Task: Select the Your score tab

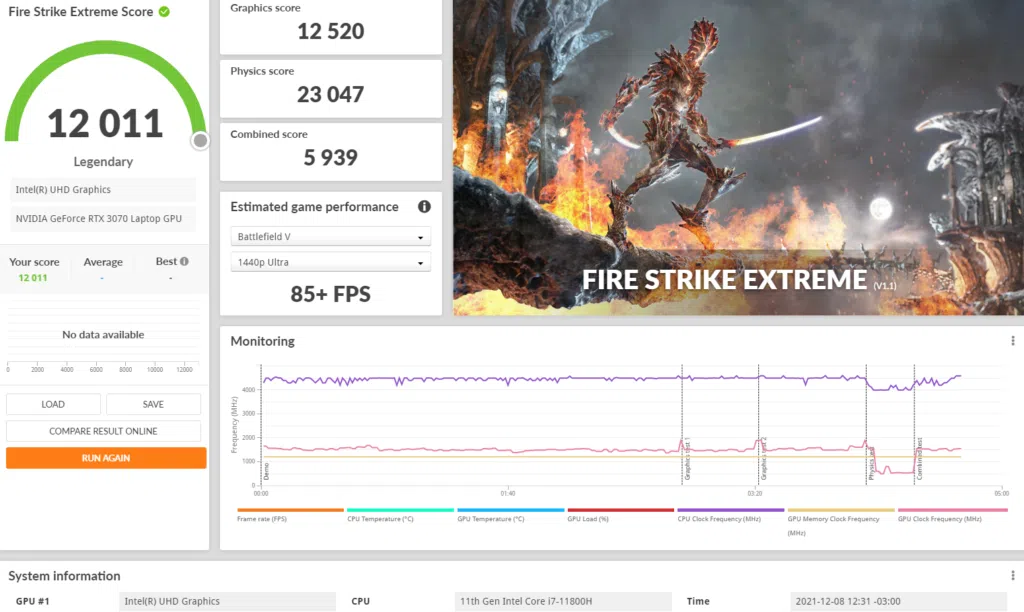Action: (x=34, y=261)
